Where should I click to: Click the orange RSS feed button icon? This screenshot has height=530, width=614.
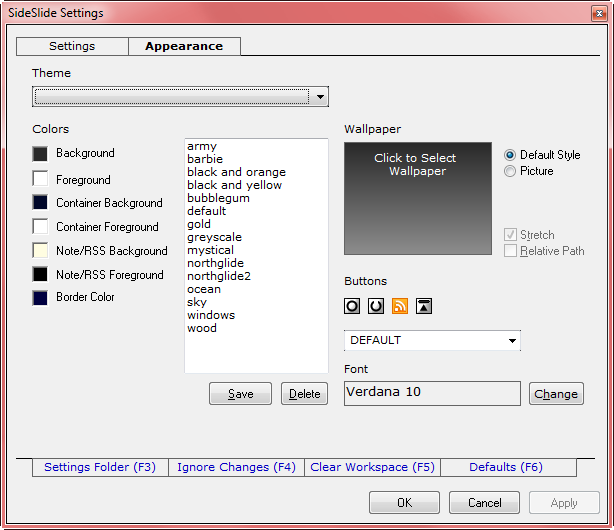click(400, 306)
